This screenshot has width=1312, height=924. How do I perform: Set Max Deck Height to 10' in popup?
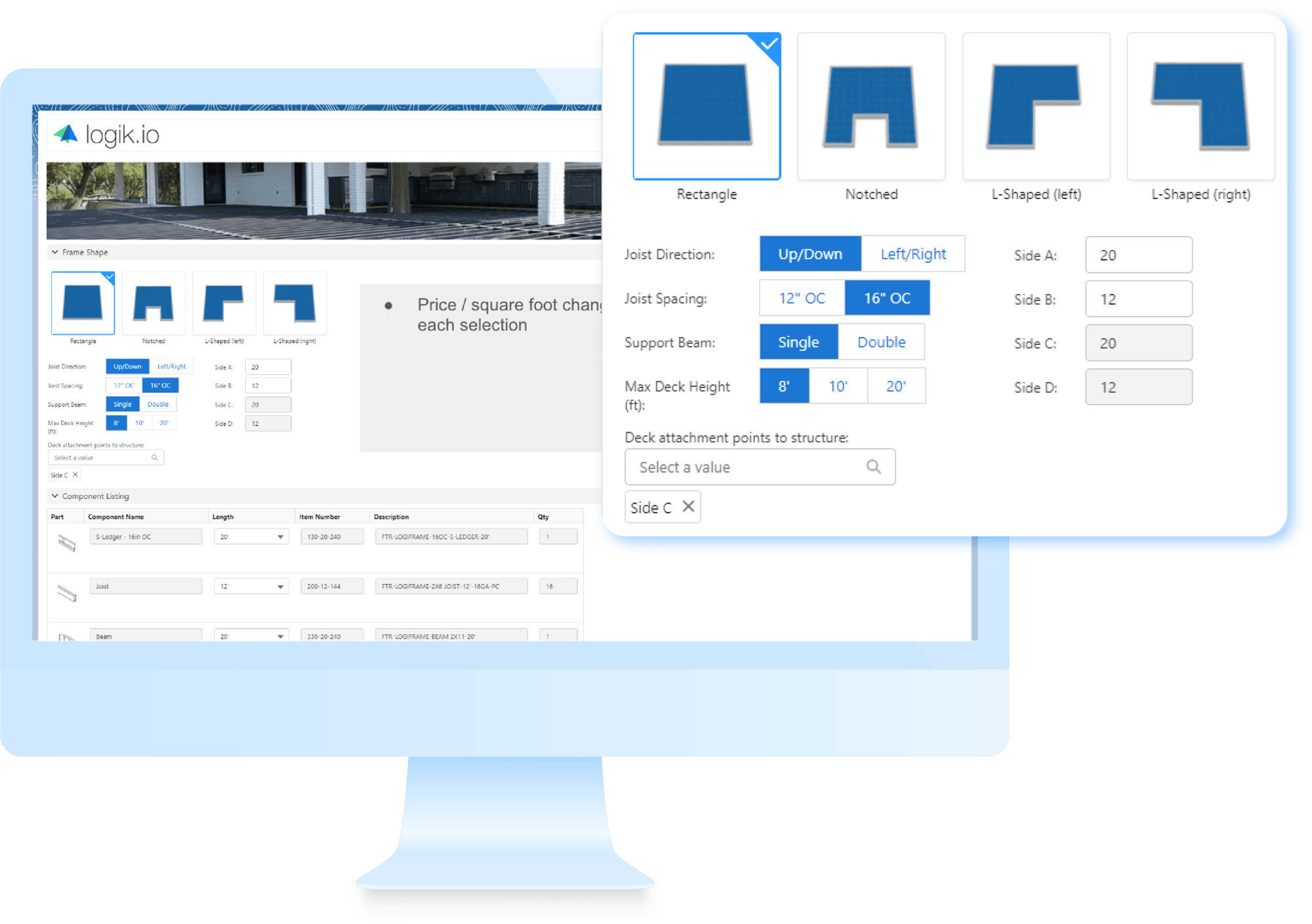click(x=838, y=386)
